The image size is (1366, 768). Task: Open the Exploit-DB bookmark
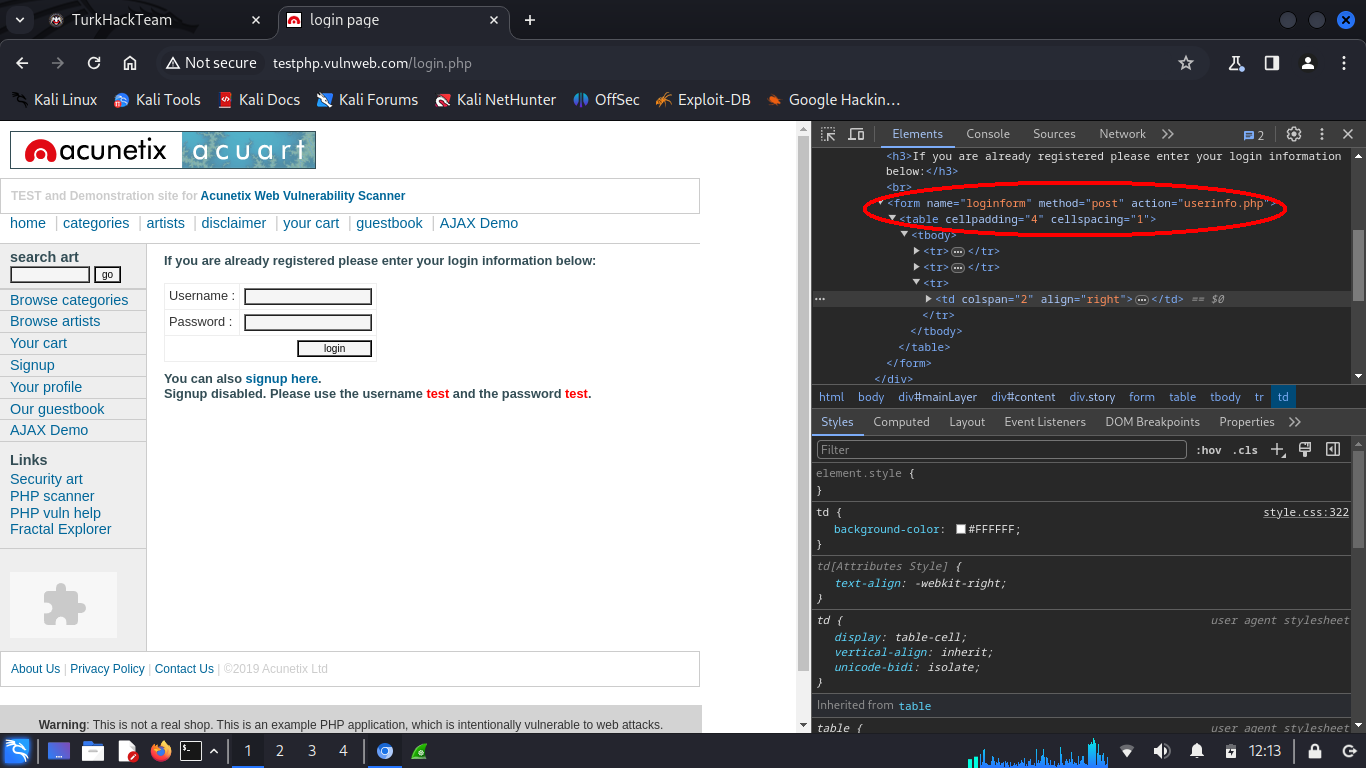coord(703,100)
